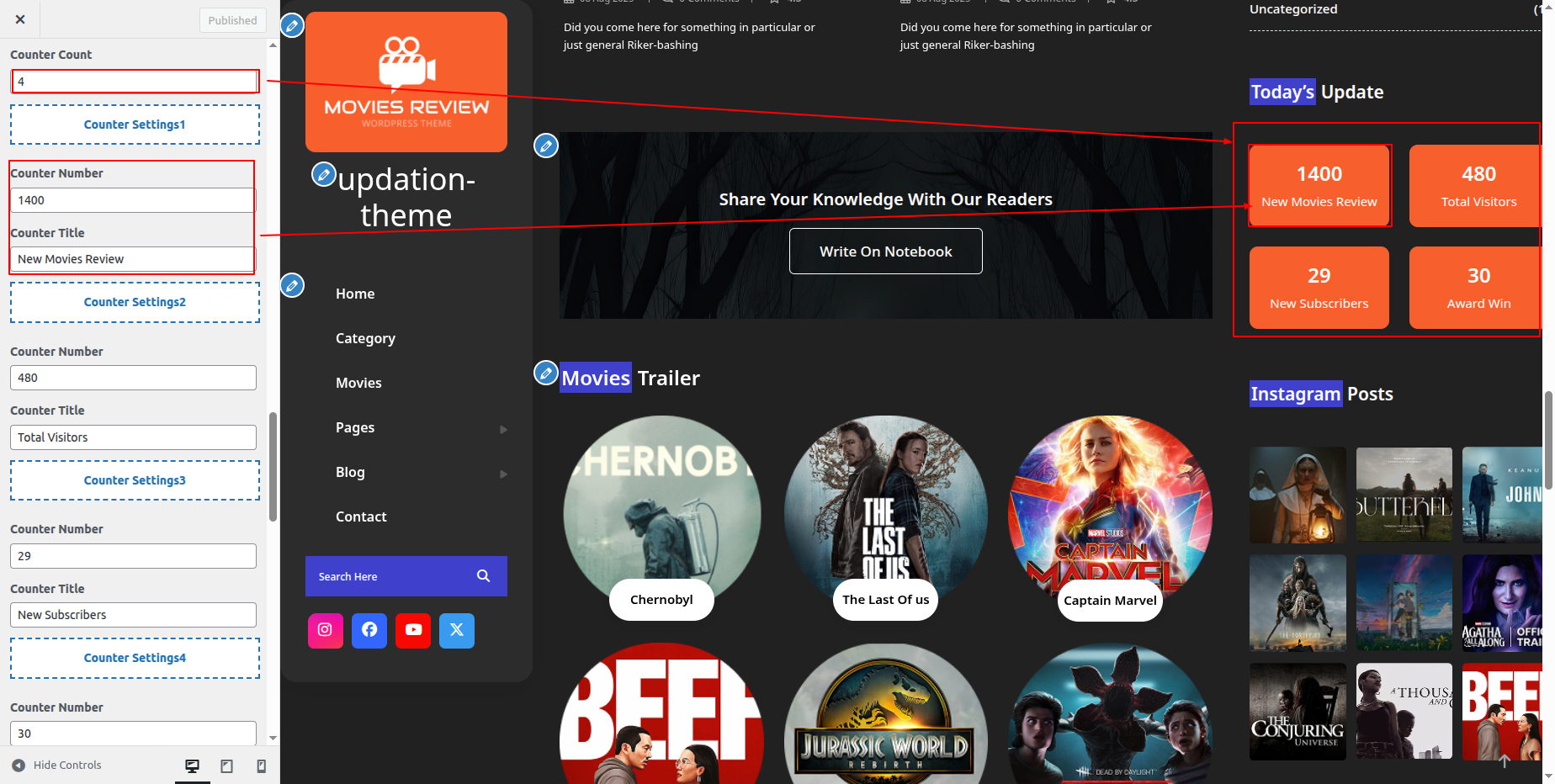Switch to tablet preview mode
Viewport: 1555px width, 784px height.
point(226,765)
